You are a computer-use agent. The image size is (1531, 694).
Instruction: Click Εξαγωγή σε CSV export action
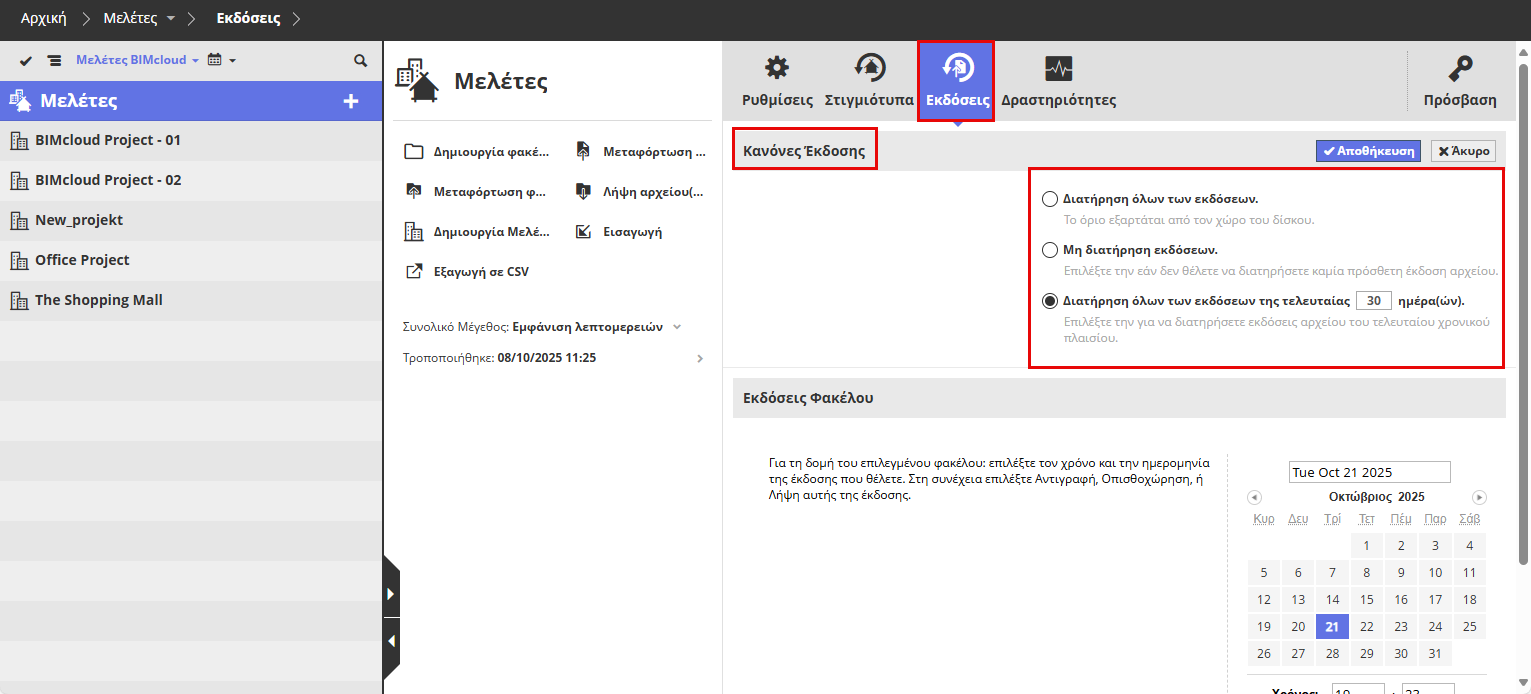[x=467, y=271]
